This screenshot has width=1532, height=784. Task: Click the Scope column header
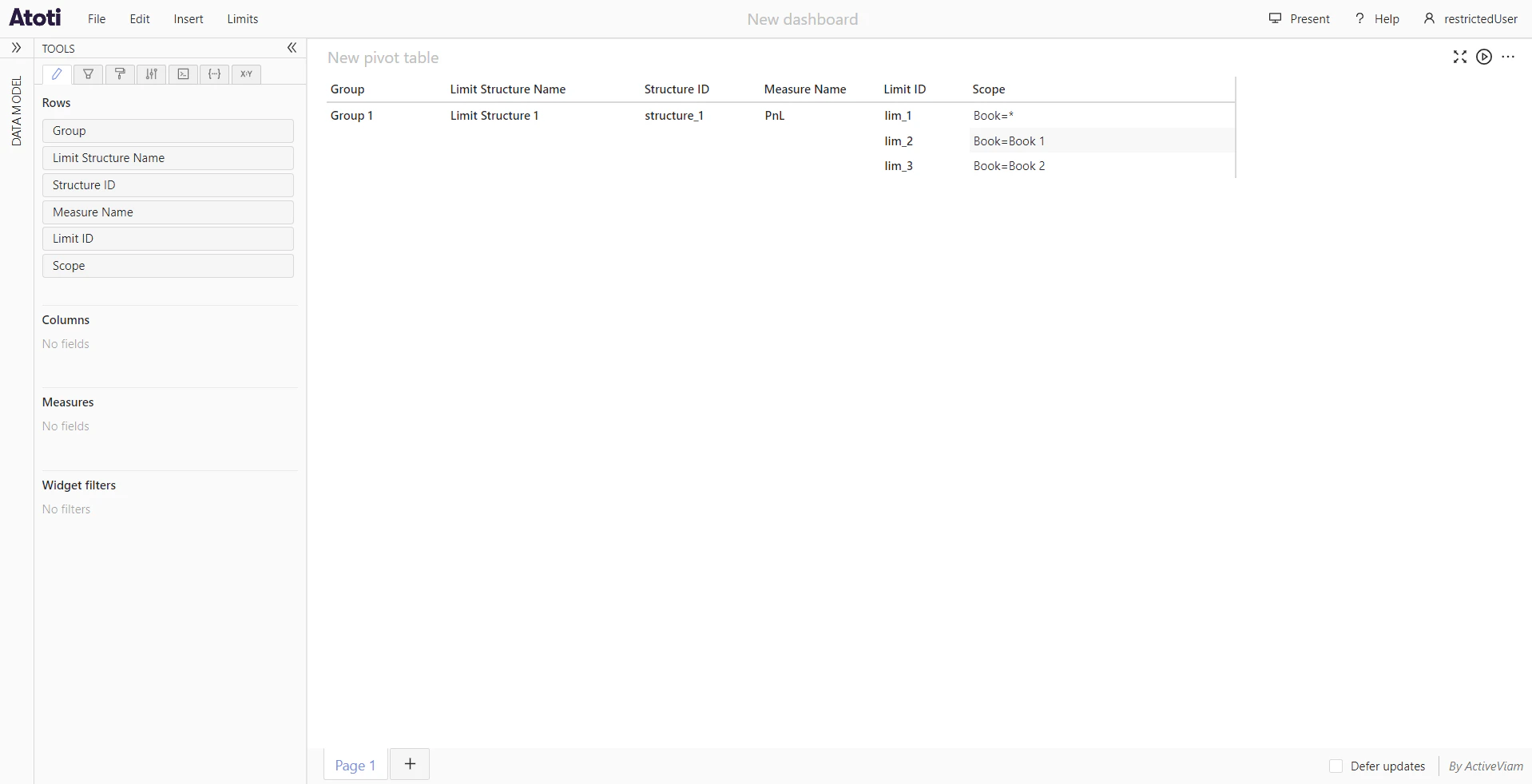click(989, 89)
